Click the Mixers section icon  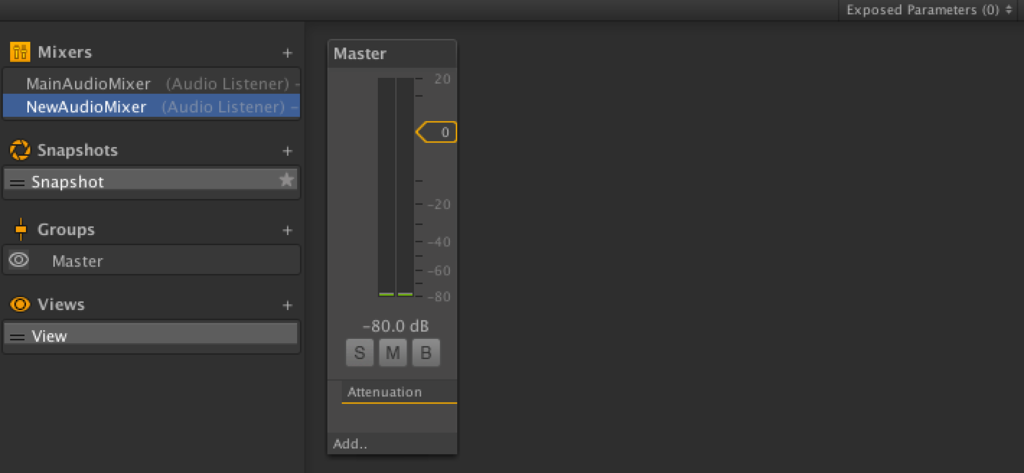click(20, 52)
